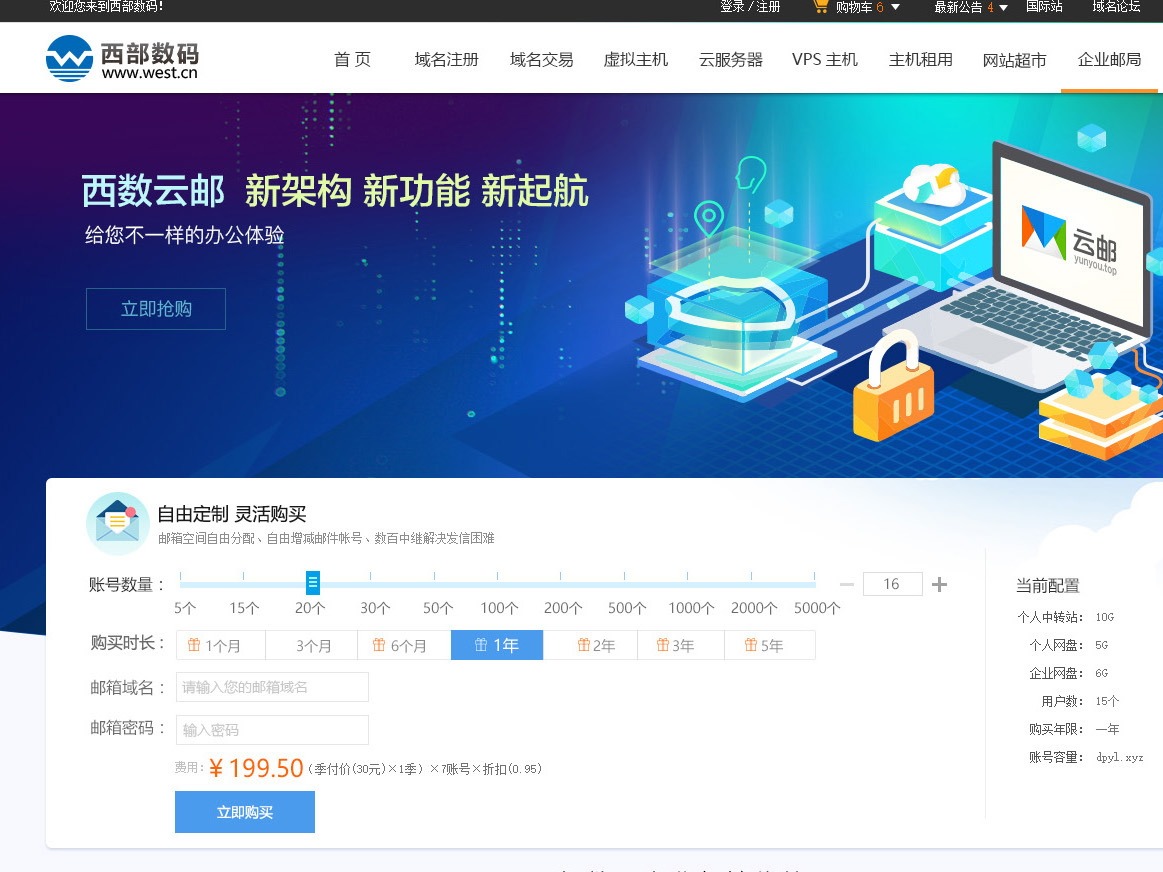This screenshot has height=872, width=1163.
Task: Click the minus icon to decrease account quantity
Action: [x=845, y=584]
